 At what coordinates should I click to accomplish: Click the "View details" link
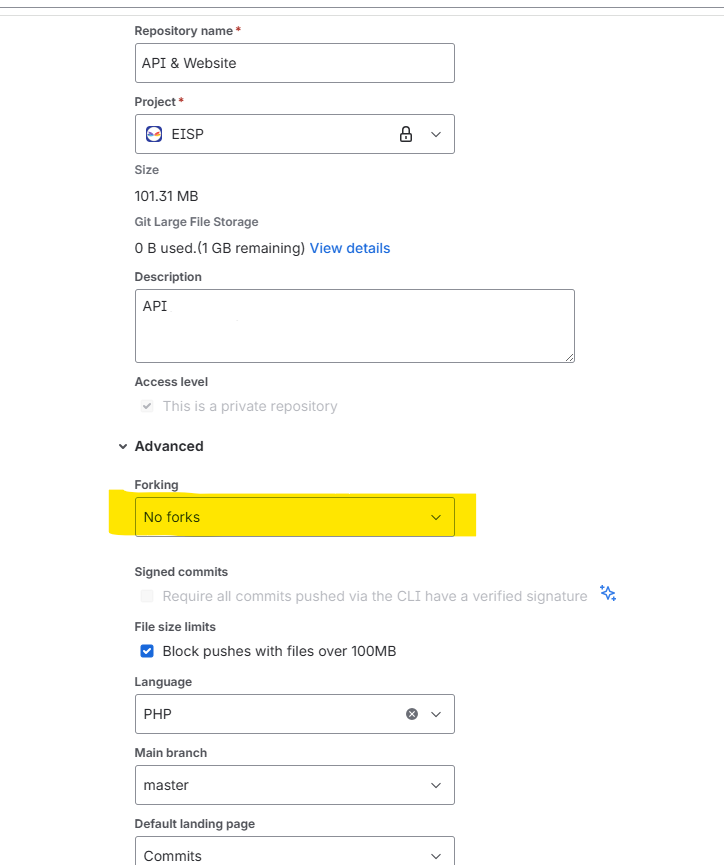click(350, 247)
